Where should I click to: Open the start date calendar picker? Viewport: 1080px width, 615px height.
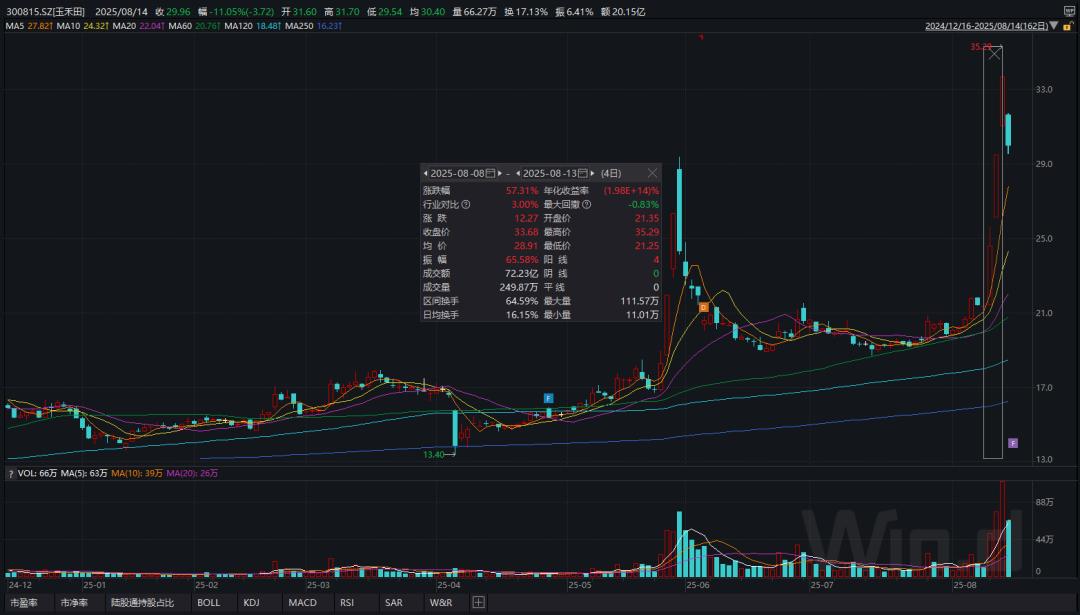(490, 173)
